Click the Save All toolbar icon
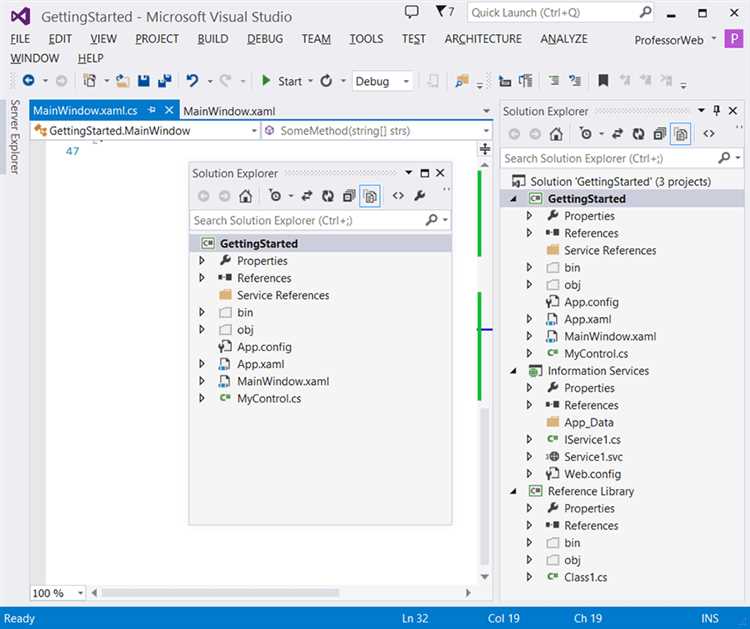The image size is (750, 629). (165, 81)
